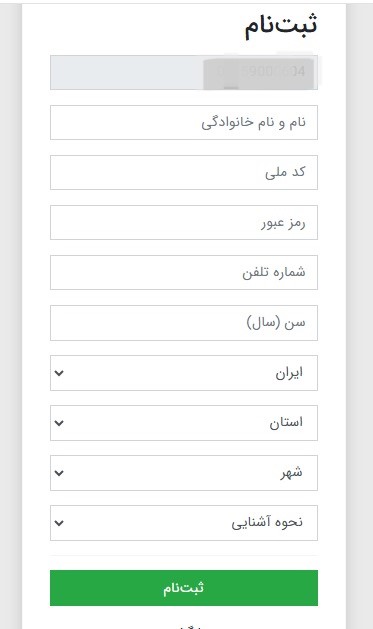Click the partially visible link under the green button
The height and width of the screenshot is (629, 373).
(189, 626)
